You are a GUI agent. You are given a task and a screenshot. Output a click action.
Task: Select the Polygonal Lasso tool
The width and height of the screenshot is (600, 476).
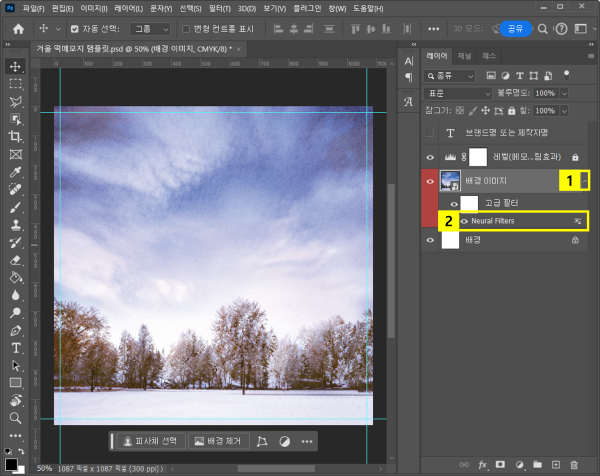(15, 101)
